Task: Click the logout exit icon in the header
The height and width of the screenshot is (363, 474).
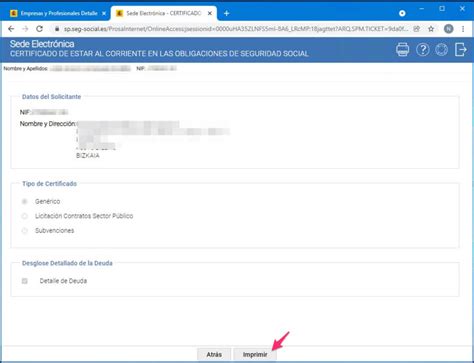Action: (461, 50)
